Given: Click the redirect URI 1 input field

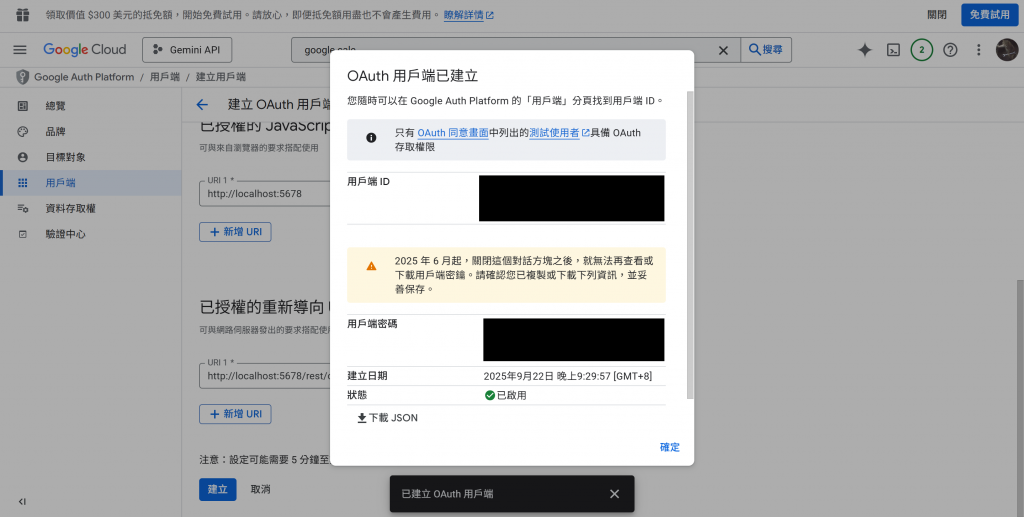Looking at the screenshot, I should [x=264, y=375].
